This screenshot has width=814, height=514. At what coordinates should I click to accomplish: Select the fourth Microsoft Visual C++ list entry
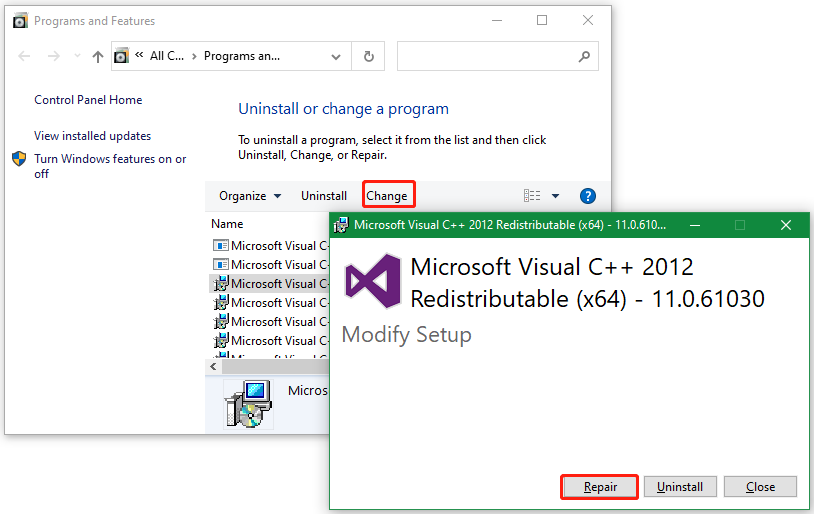pos(270,303)
